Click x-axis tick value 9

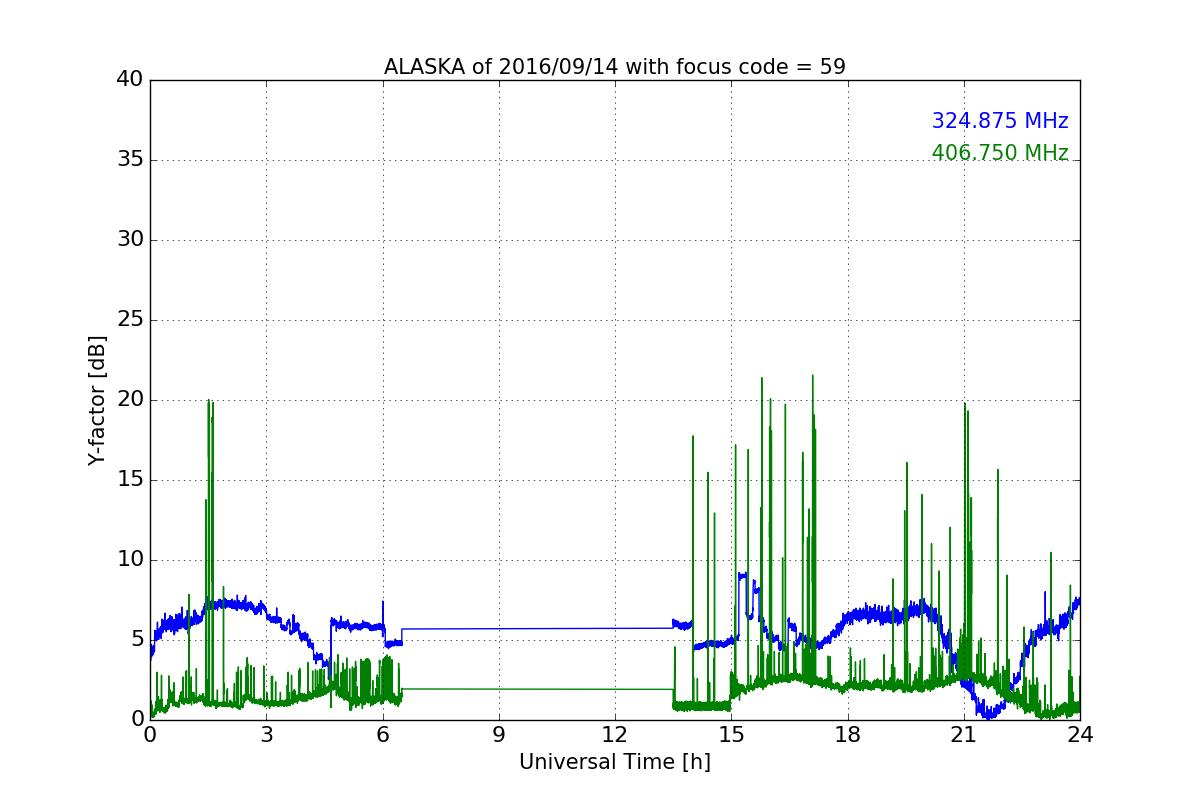coord(498,735)
